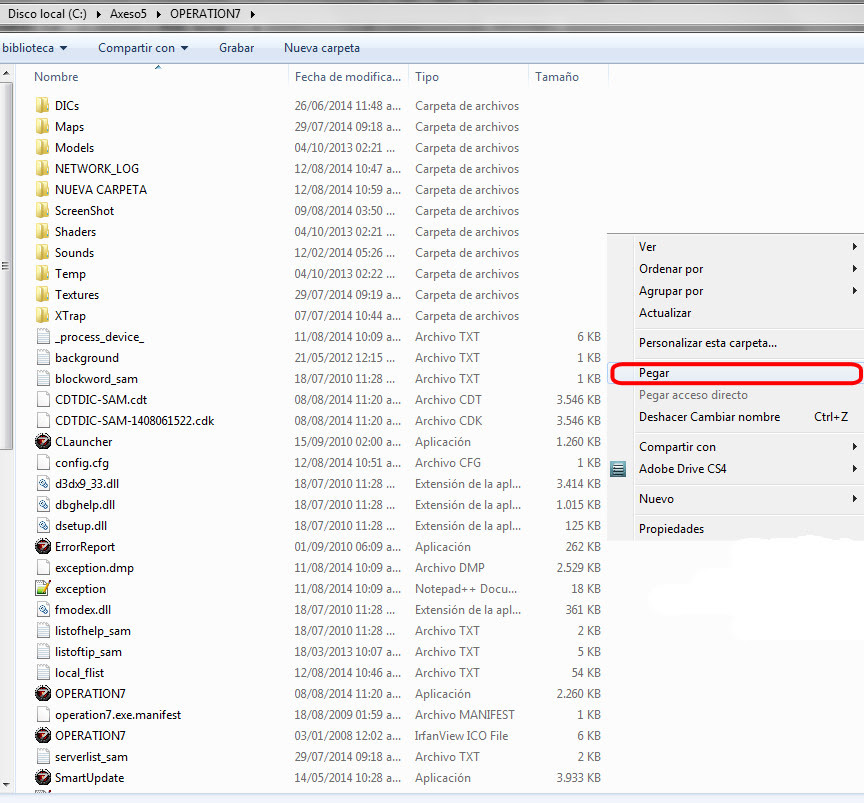Click the DICs folder icon

[42, 105]
